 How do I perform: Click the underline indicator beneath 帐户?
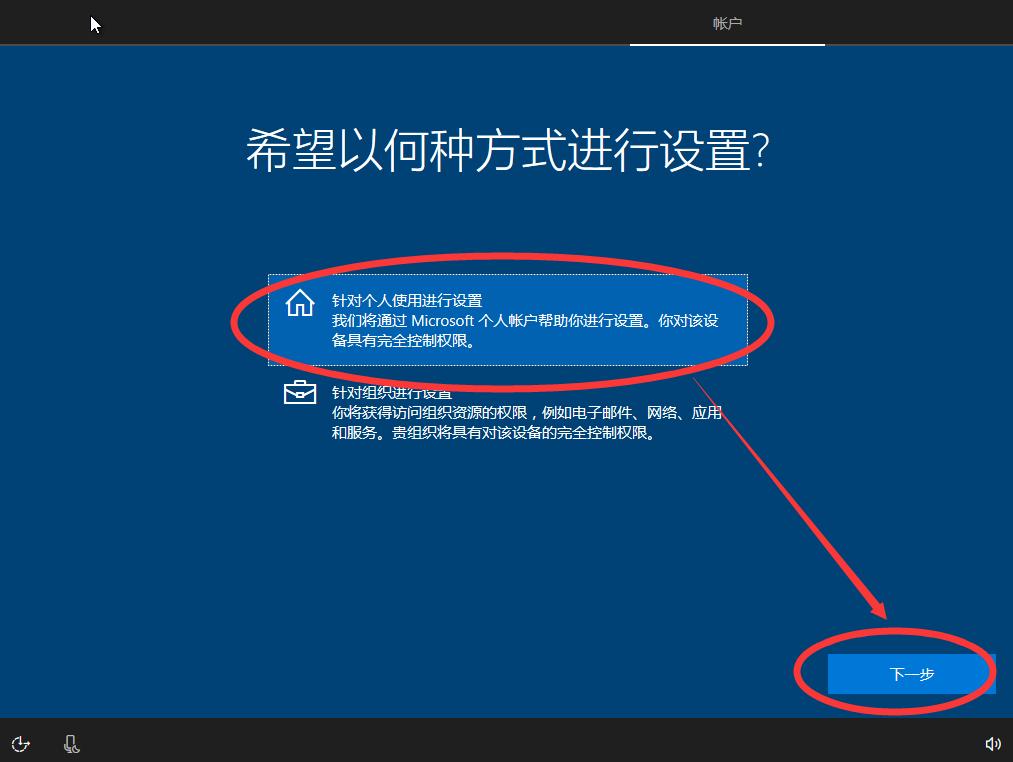coord(726,44)
